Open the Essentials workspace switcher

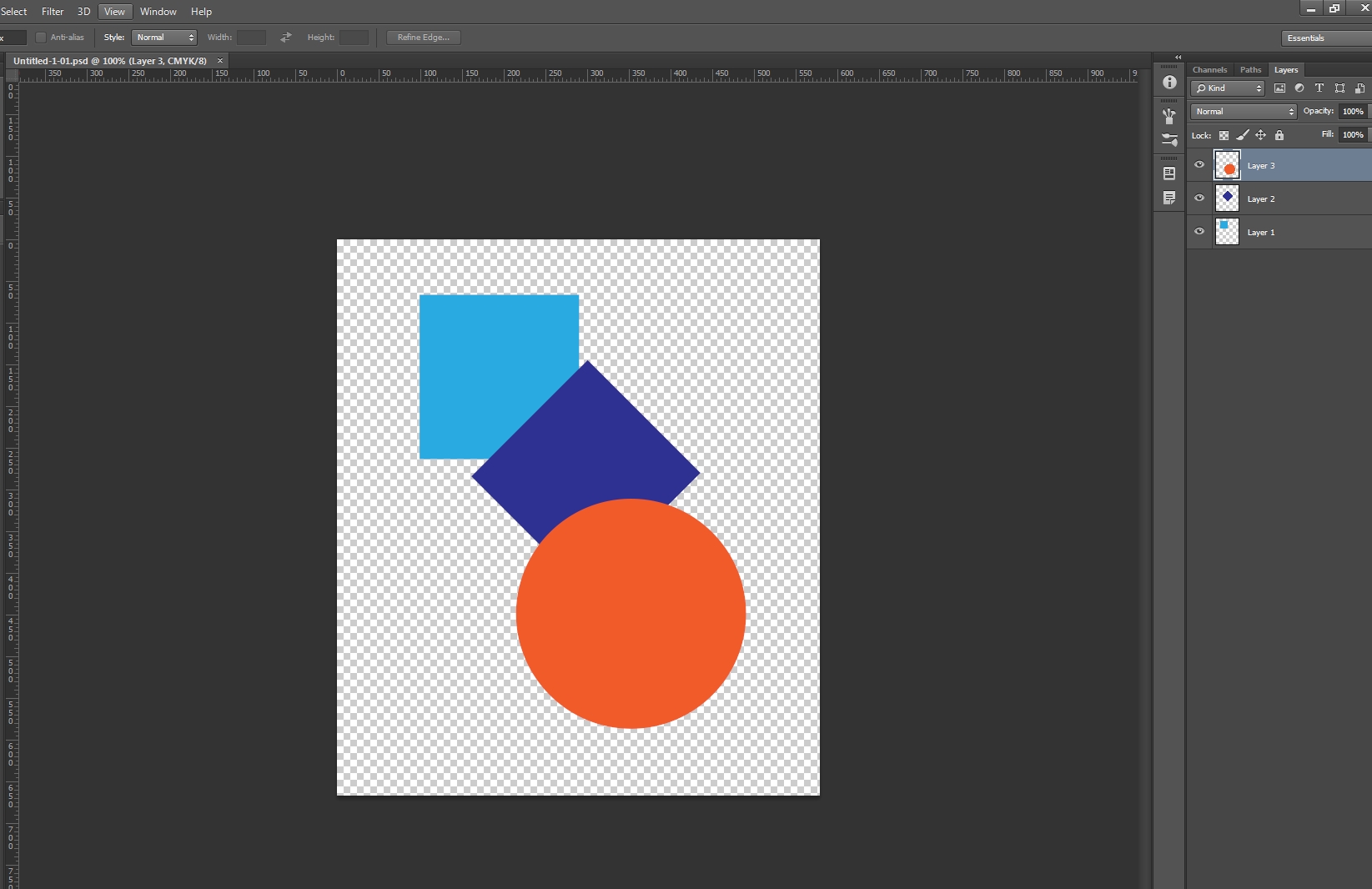[1324, 38]
